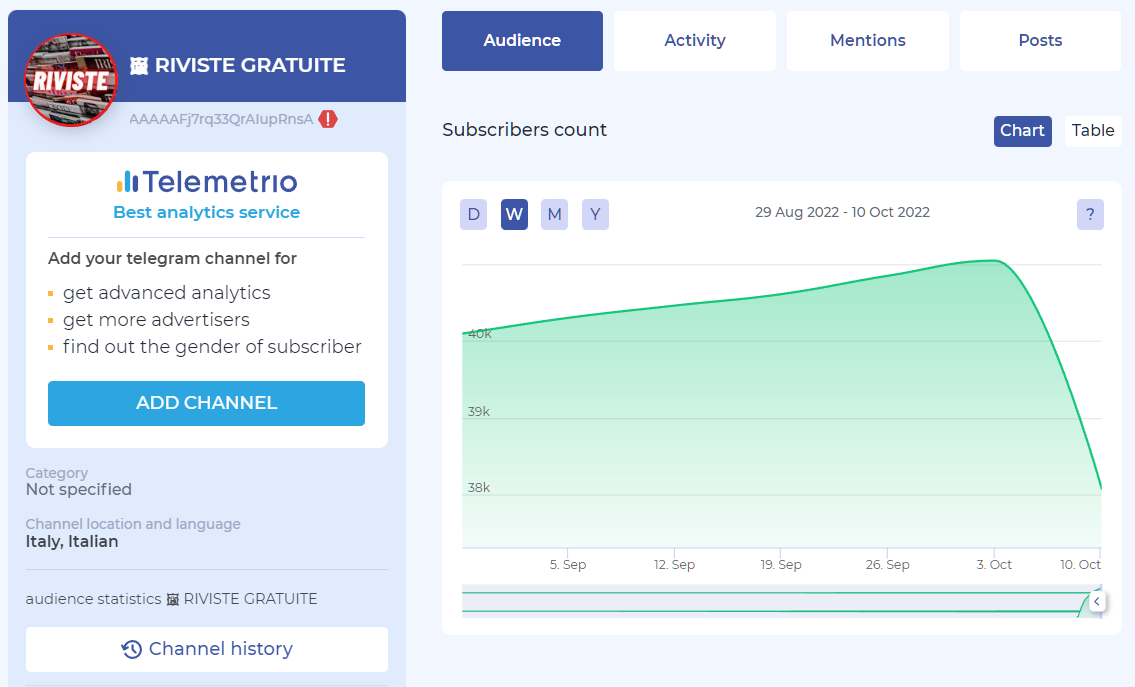
Task: Click the 39k y-axis label
Action: tap(478, 411)
